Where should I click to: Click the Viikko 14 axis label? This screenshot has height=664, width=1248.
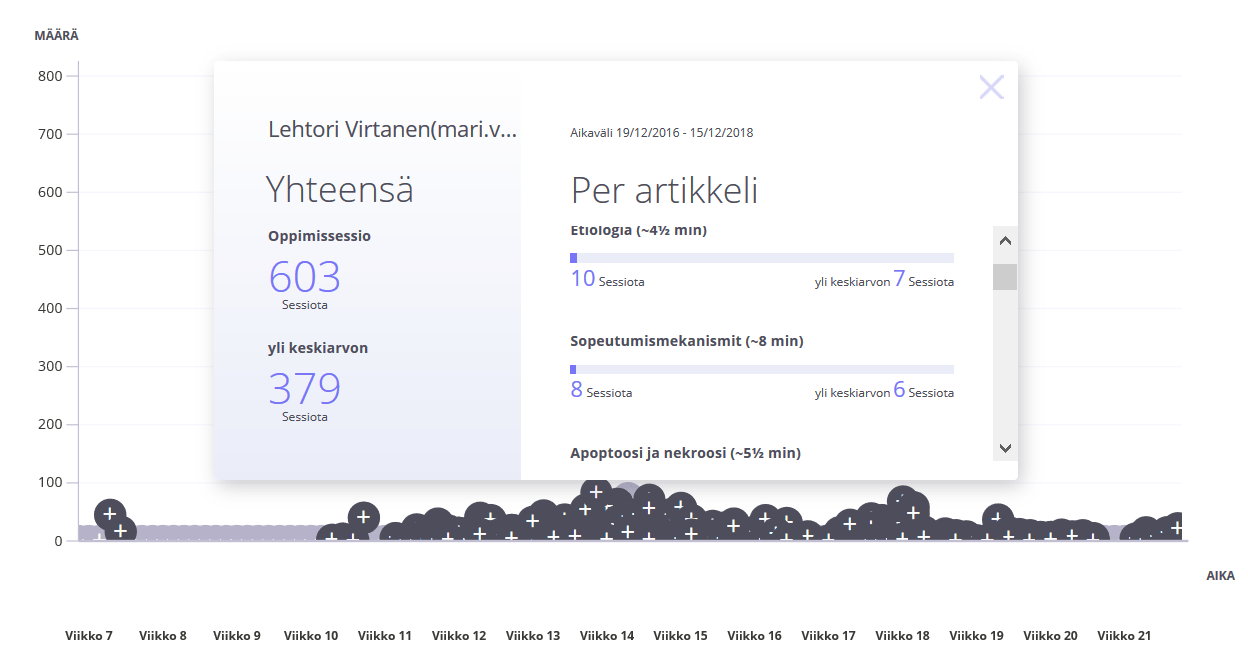point(606,636)
